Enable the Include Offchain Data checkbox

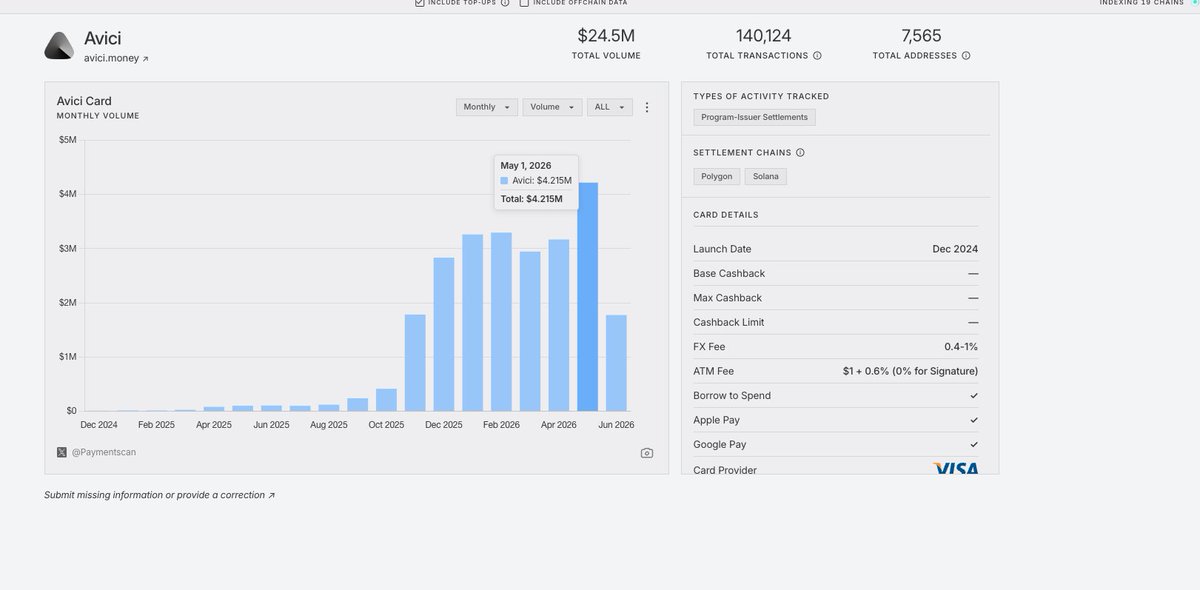click(524, 3)
